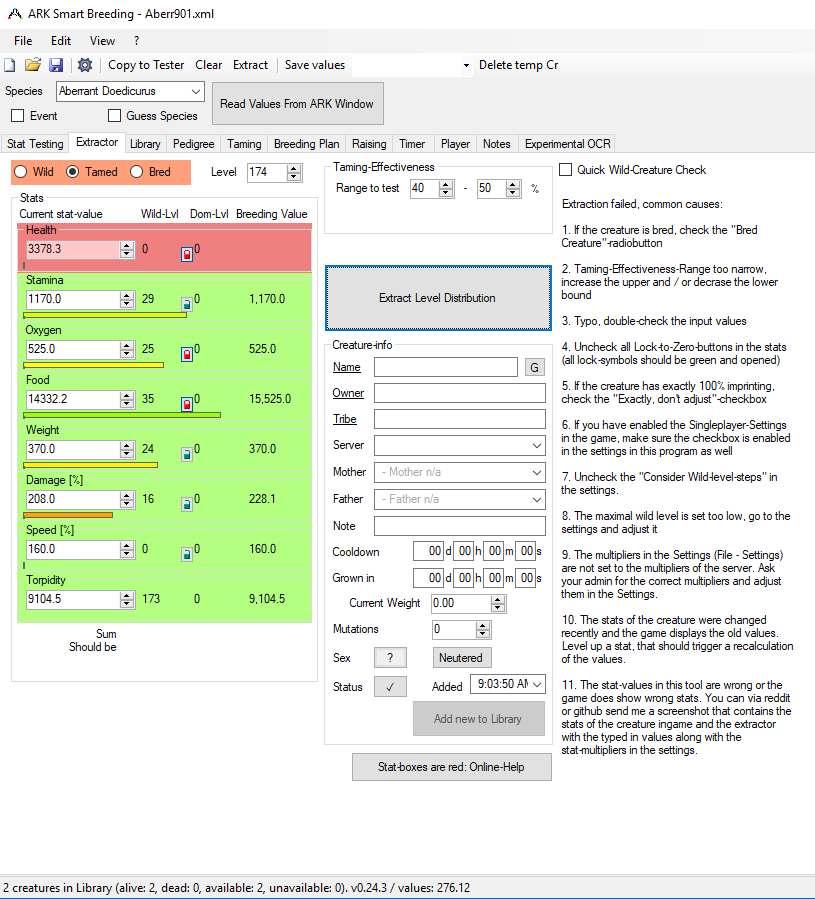Open a creature file using the folder icon

(33, 64)
